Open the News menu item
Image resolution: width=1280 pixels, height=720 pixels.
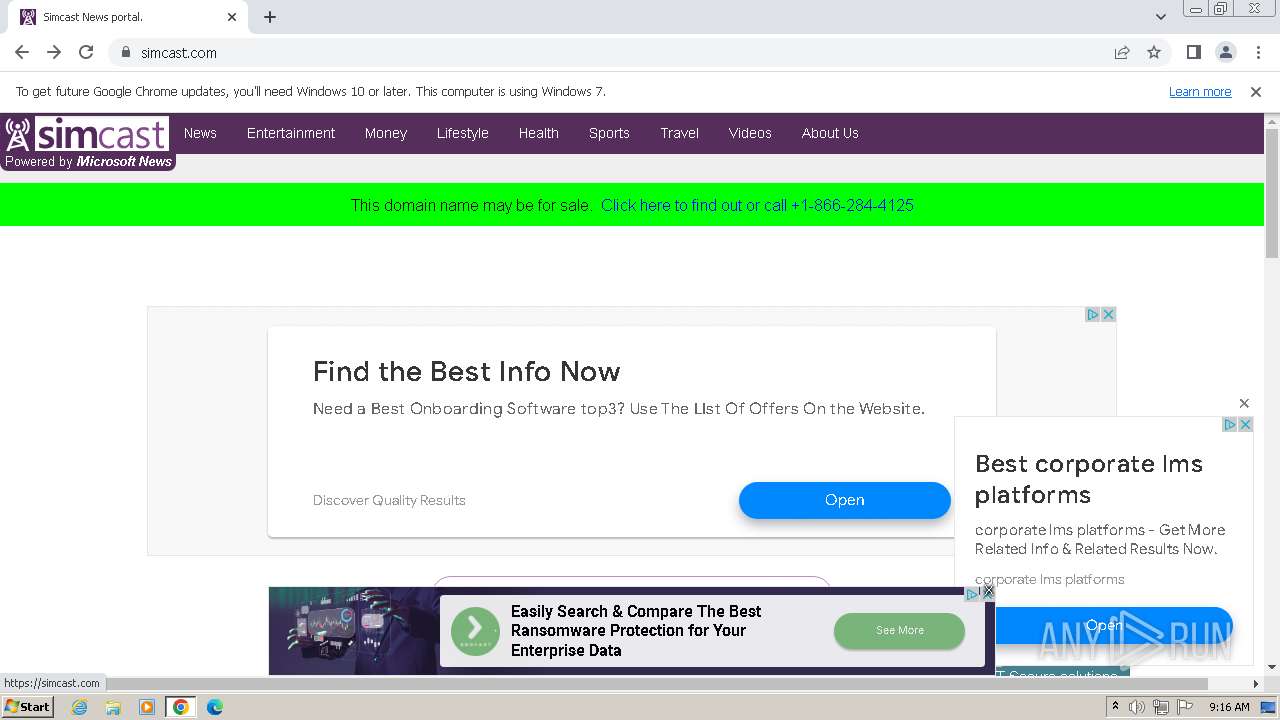tap(200, 133)
